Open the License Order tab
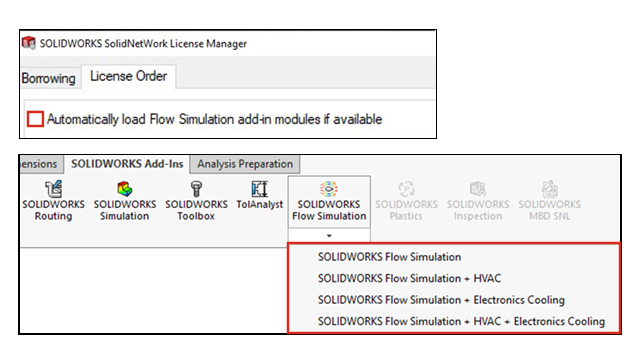 (129, 76)
